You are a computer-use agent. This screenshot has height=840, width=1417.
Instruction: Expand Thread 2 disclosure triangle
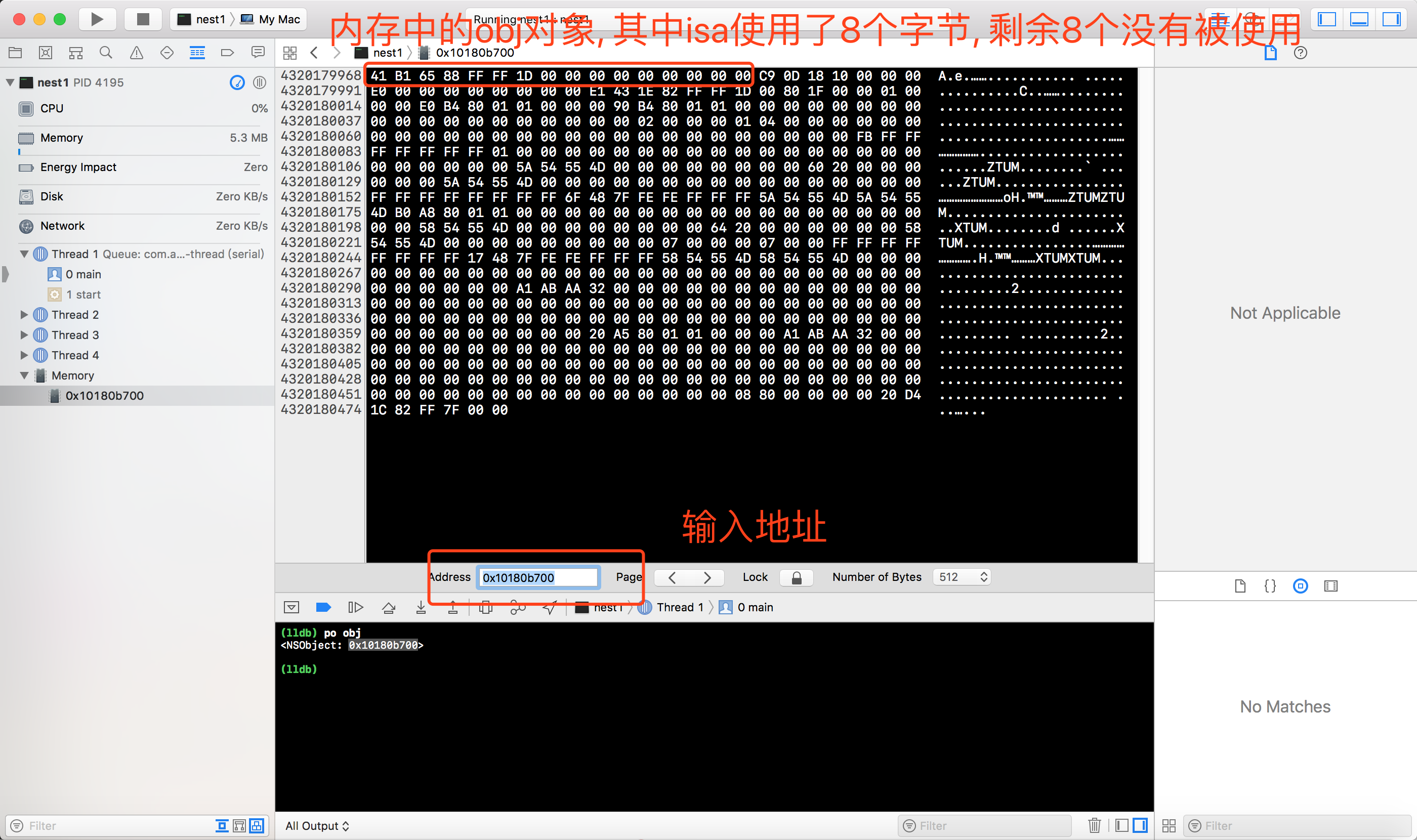(x=24, y=315)
